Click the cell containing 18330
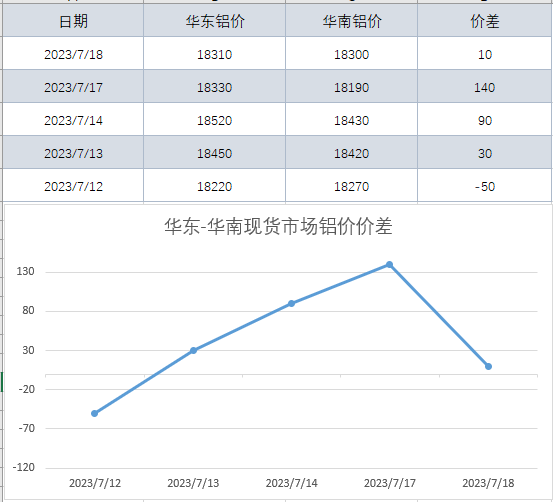Viewport: 553px width, 502px height. (x=214, y=87)
